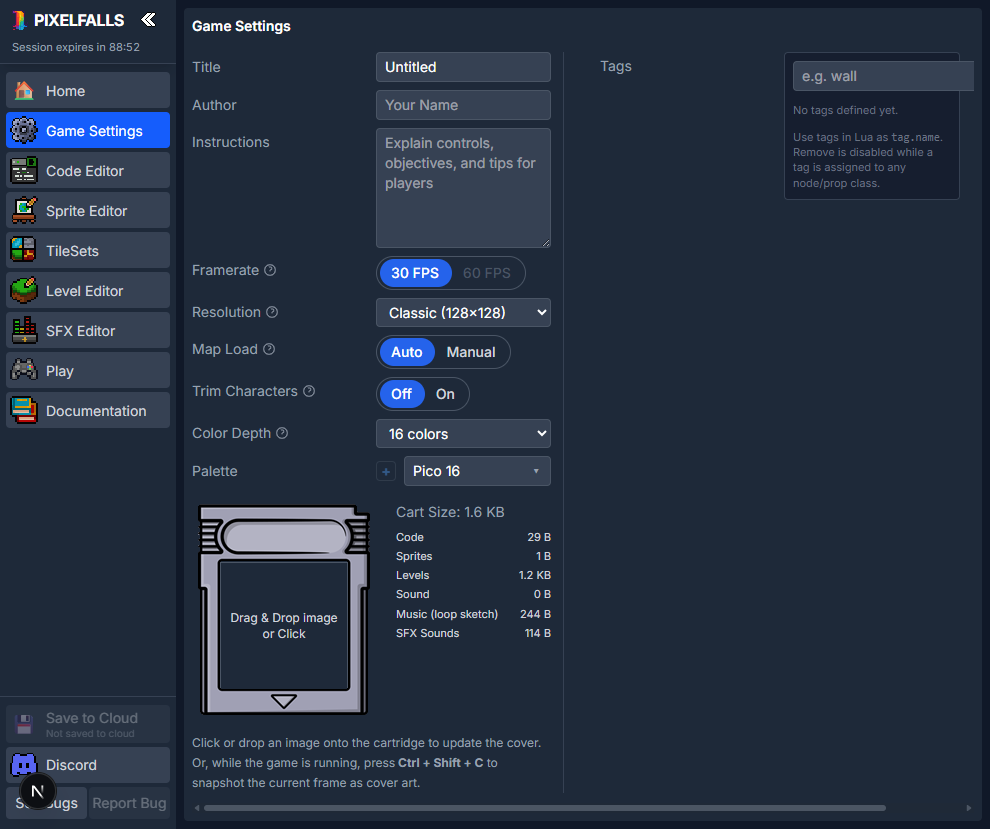Image resolution: width=990 pixels, height=829 pixels.
Task: Click the Code Editor icon
Action: 24,170
